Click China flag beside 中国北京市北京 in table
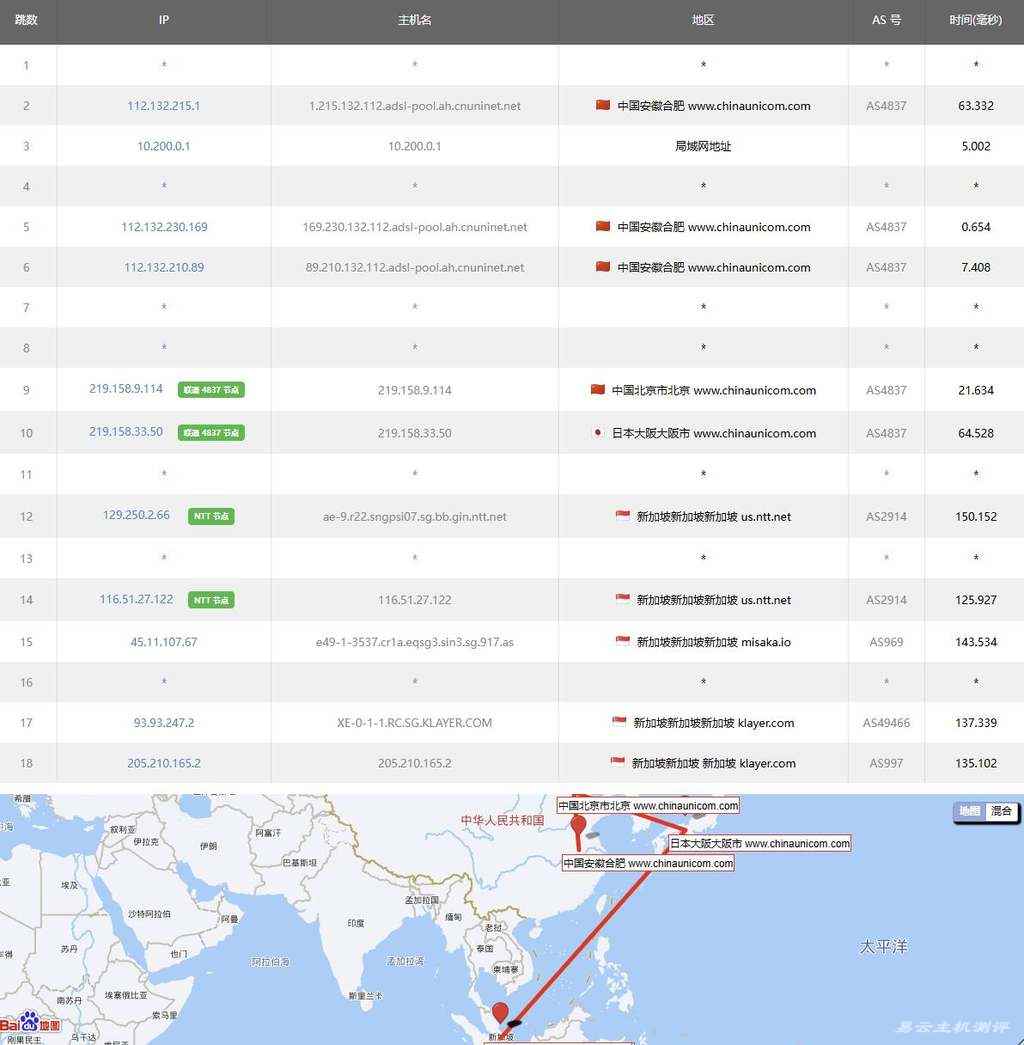 [598, 390]
